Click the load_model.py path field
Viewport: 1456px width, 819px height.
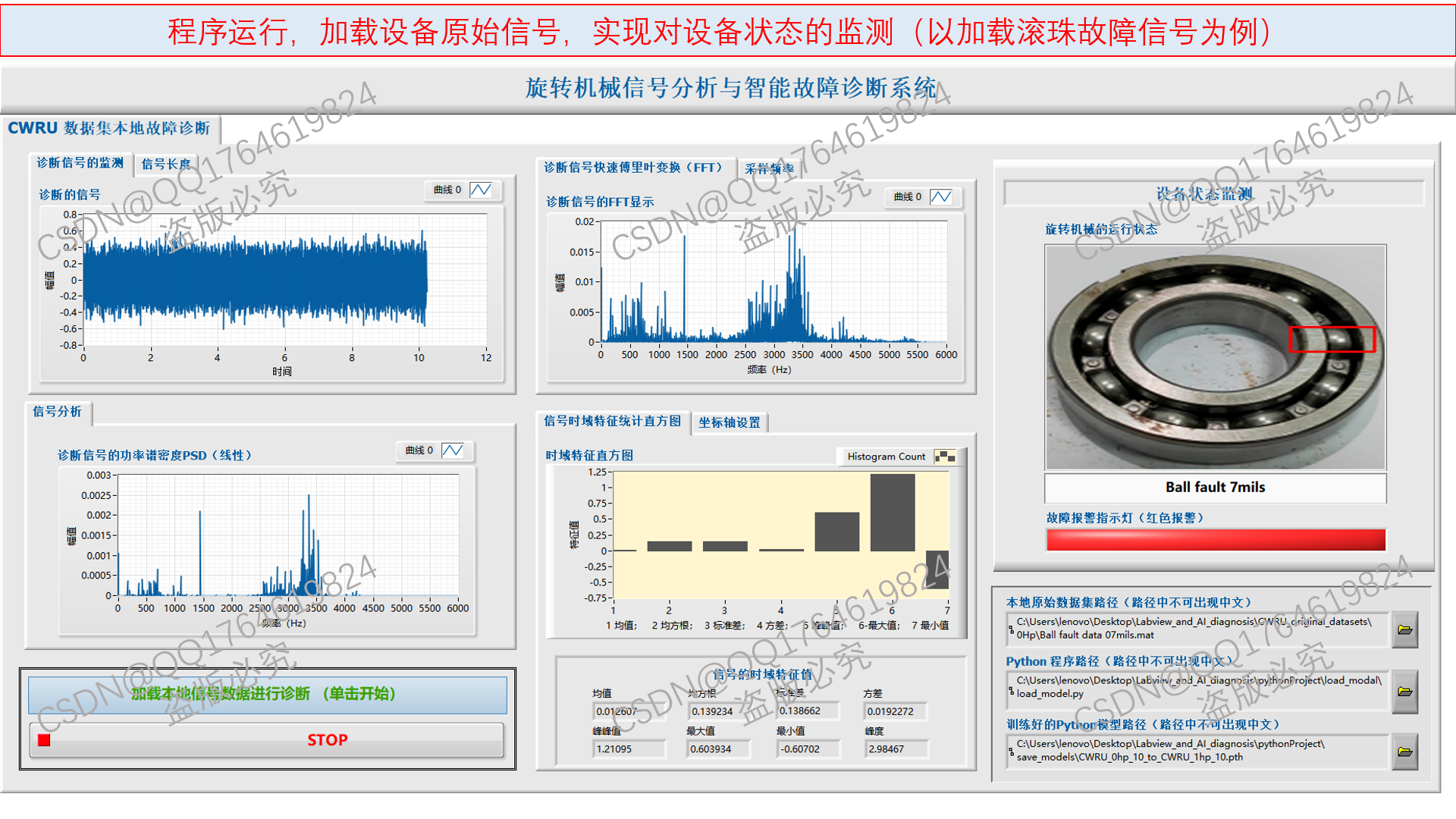point(1198,690)
